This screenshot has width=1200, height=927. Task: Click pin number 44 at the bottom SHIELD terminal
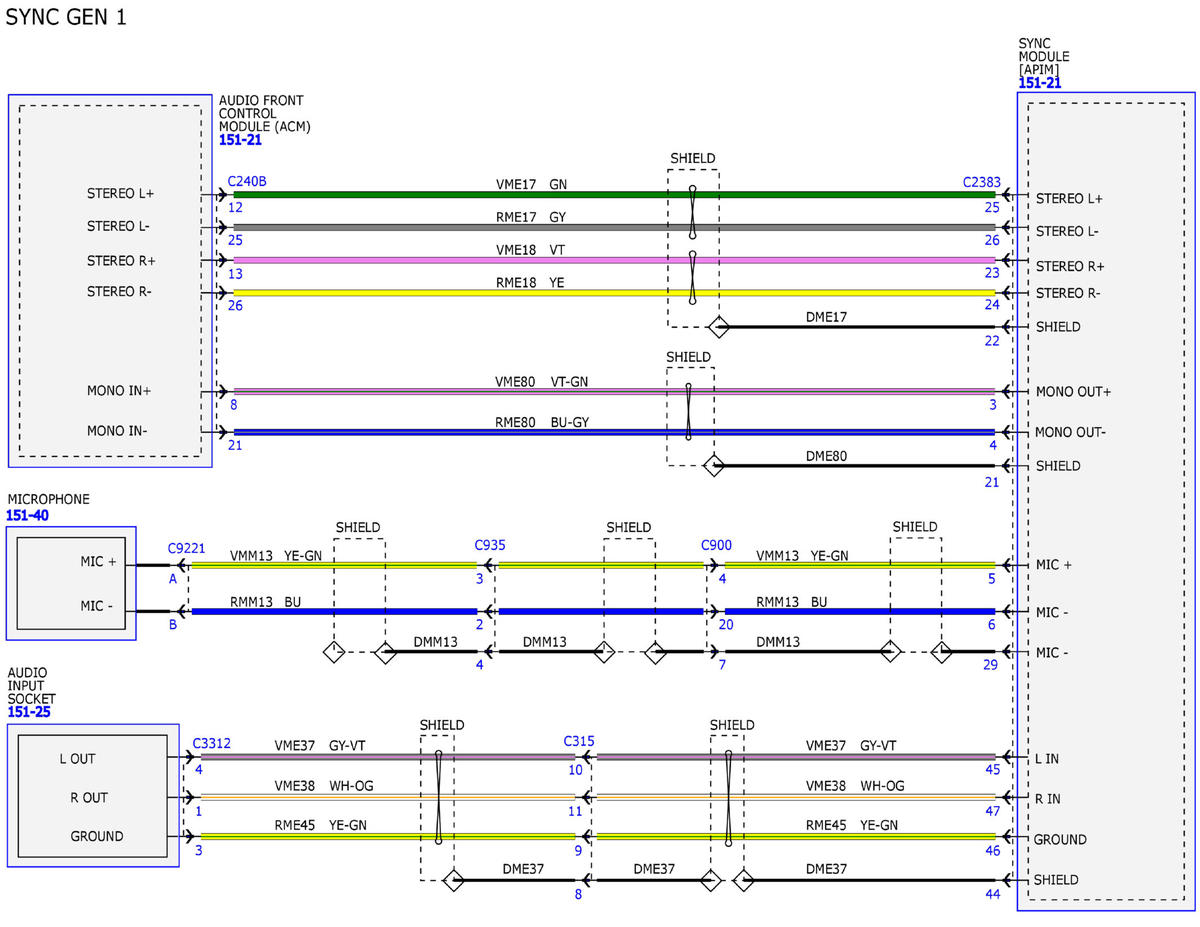point(992,893)
